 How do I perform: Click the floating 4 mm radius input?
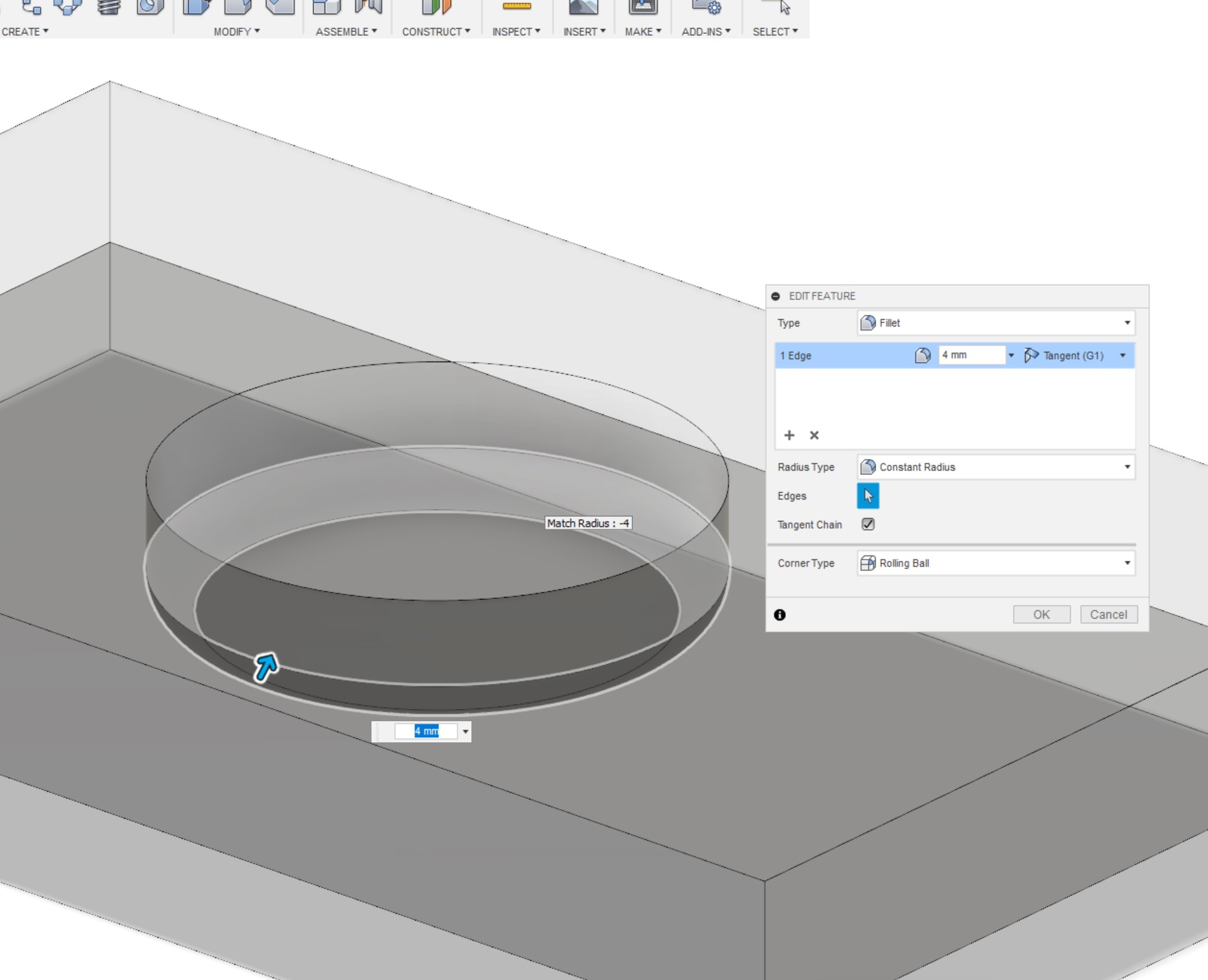pos(426,731)
